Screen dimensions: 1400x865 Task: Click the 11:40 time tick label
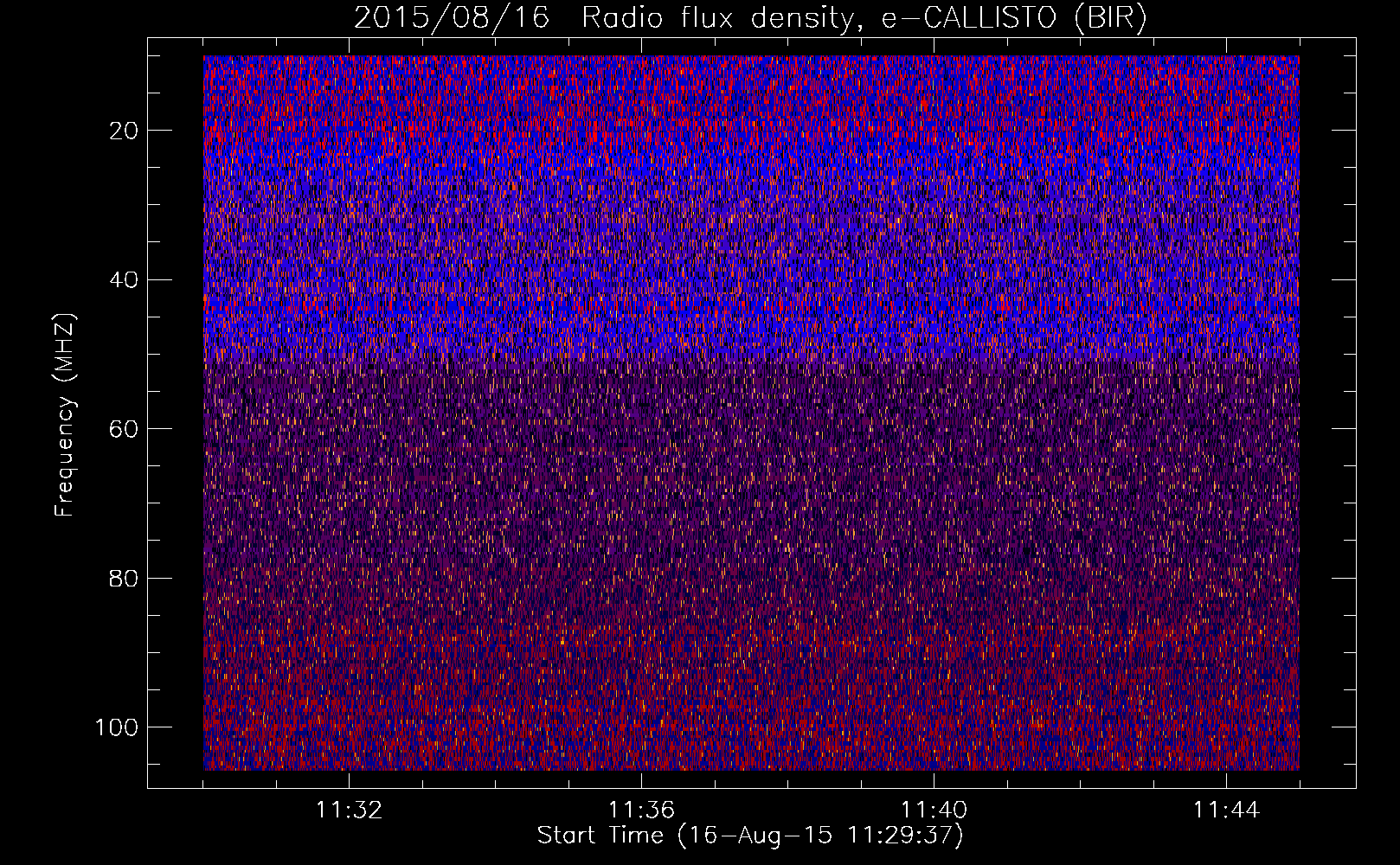(934, 811)
